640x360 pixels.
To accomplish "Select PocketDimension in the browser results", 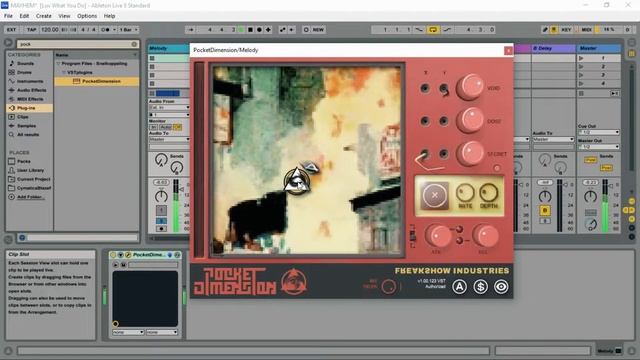I will pyautogui.click(x=97, y=81).
